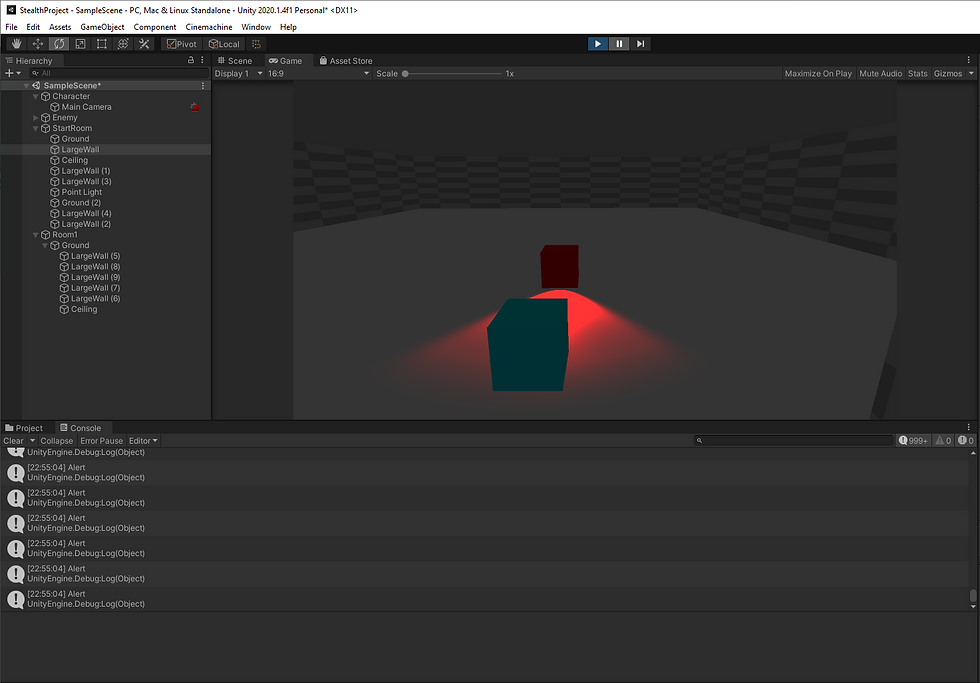Select the Move tool
This screenshot has height=683, width=980.
[38, 44]
